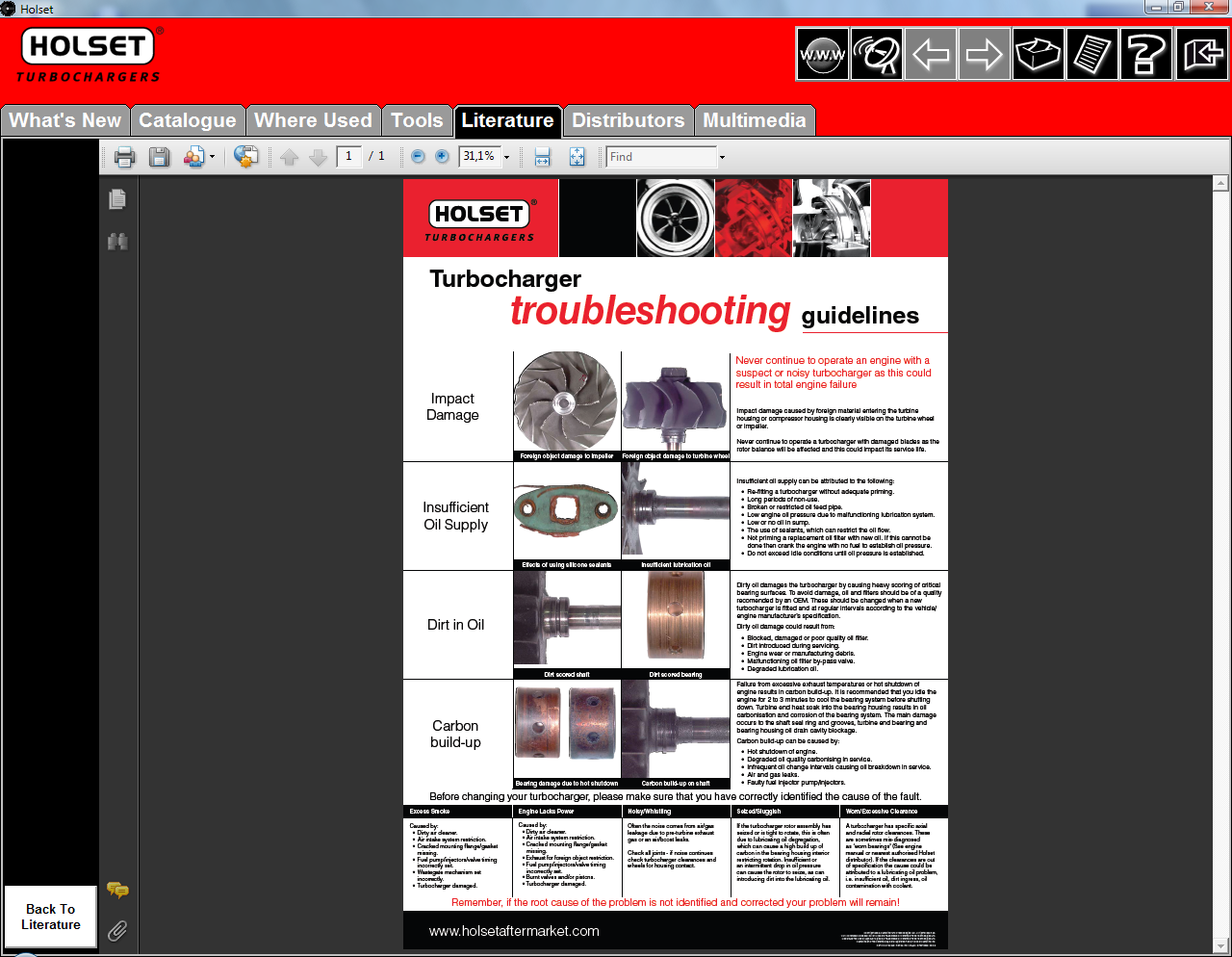Click the PDF scrollbar down arrow
1232x957 pixels.
click(x=1220, y=944)
